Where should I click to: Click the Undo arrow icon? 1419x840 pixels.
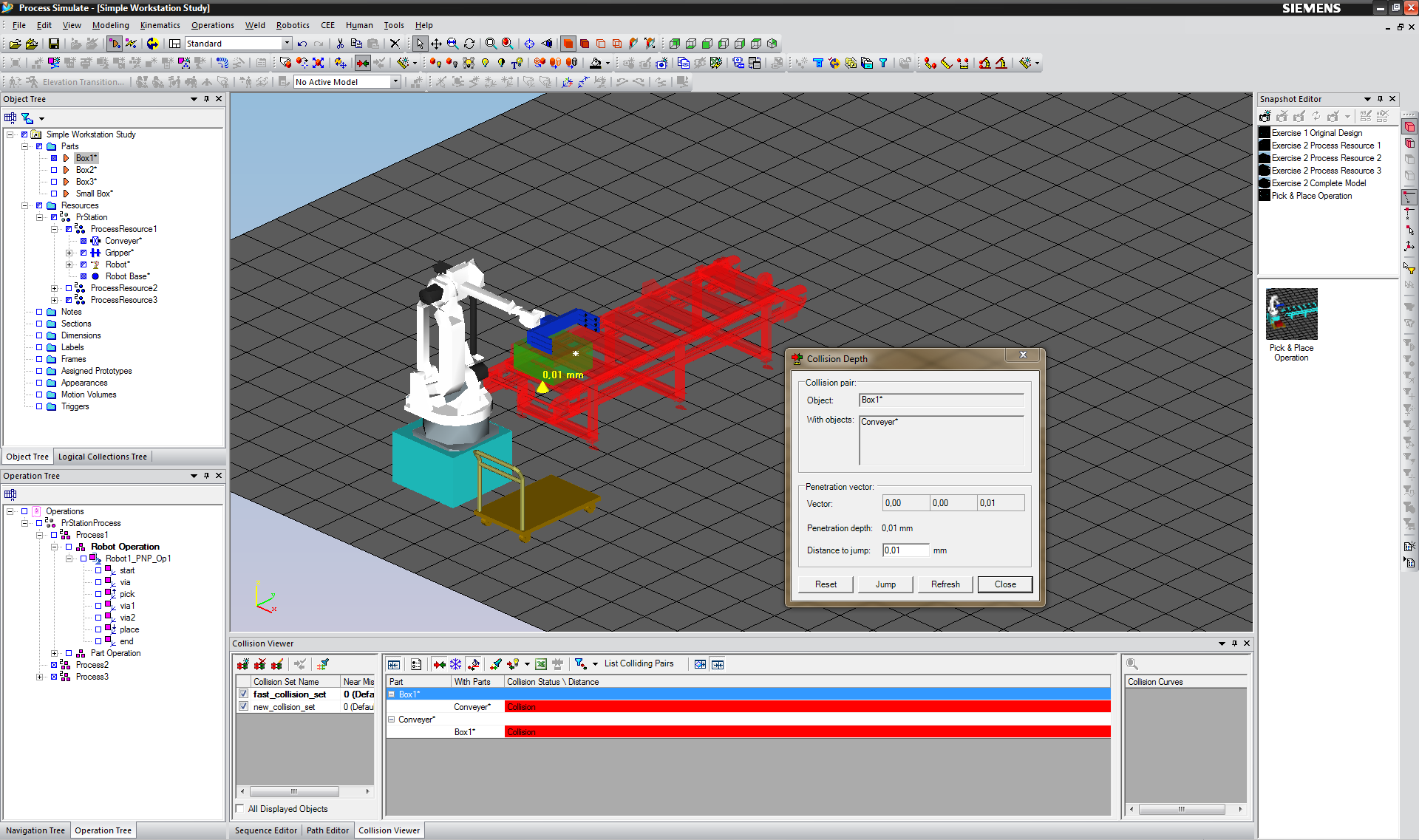coord(302,44)
